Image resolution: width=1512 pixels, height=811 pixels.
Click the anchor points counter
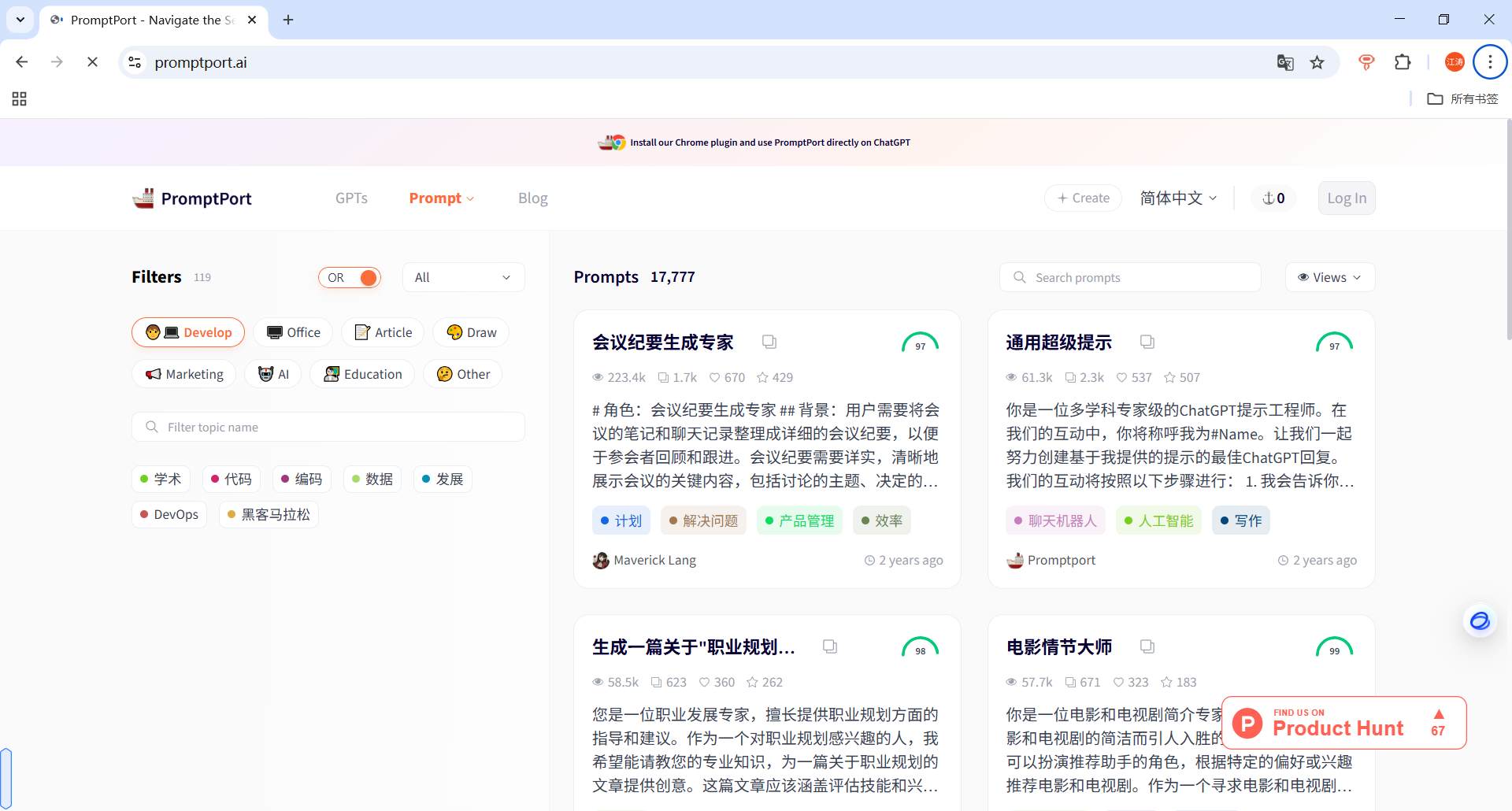(1273, 198)
